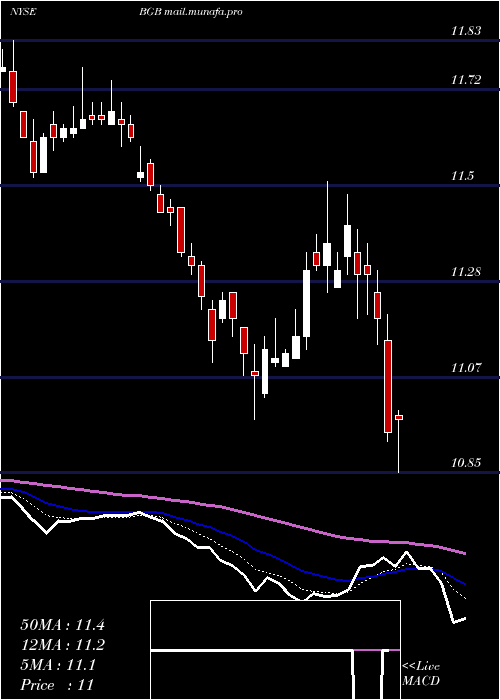Click the tall white candle crossing 11.28

coord(306,304)
